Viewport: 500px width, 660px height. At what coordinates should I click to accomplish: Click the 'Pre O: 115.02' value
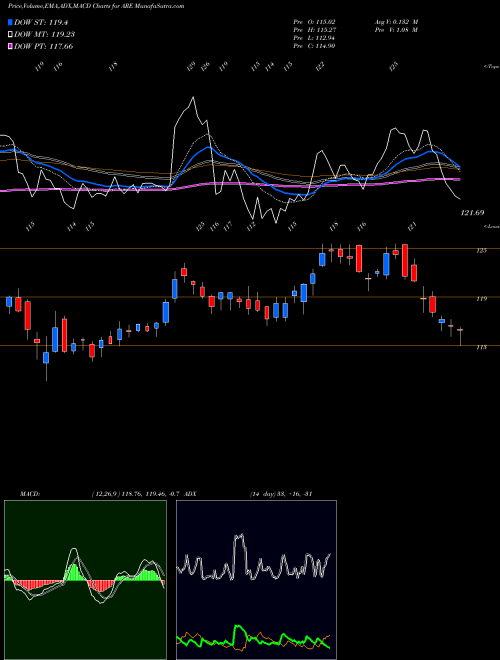pos(314,21)
